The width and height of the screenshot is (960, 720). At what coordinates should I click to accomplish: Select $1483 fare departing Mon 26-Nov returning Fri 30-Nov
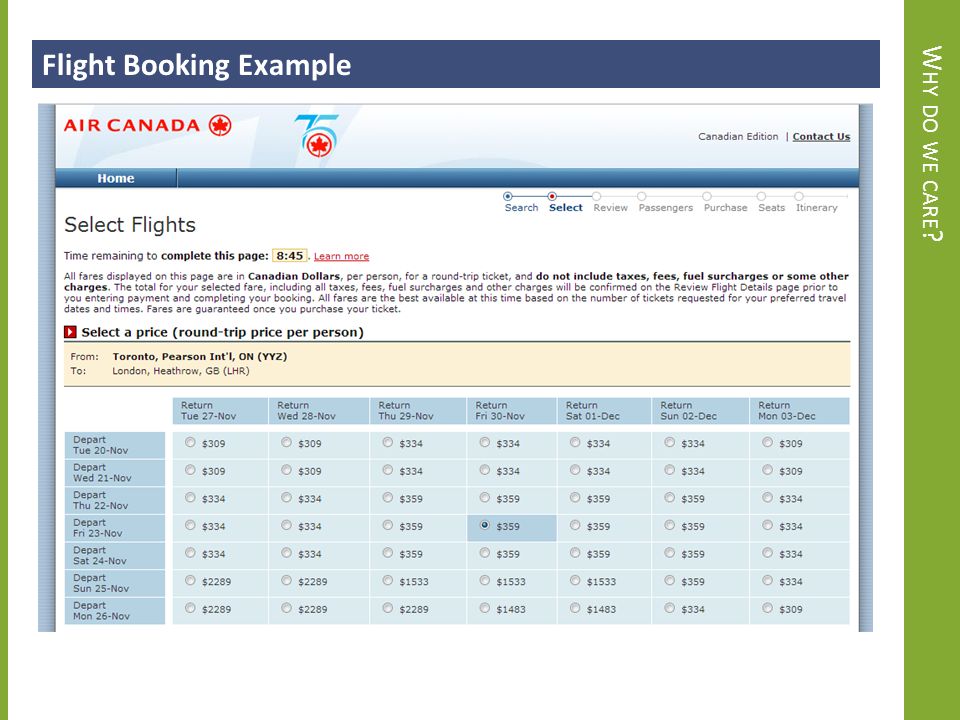(x=485, y=608)
